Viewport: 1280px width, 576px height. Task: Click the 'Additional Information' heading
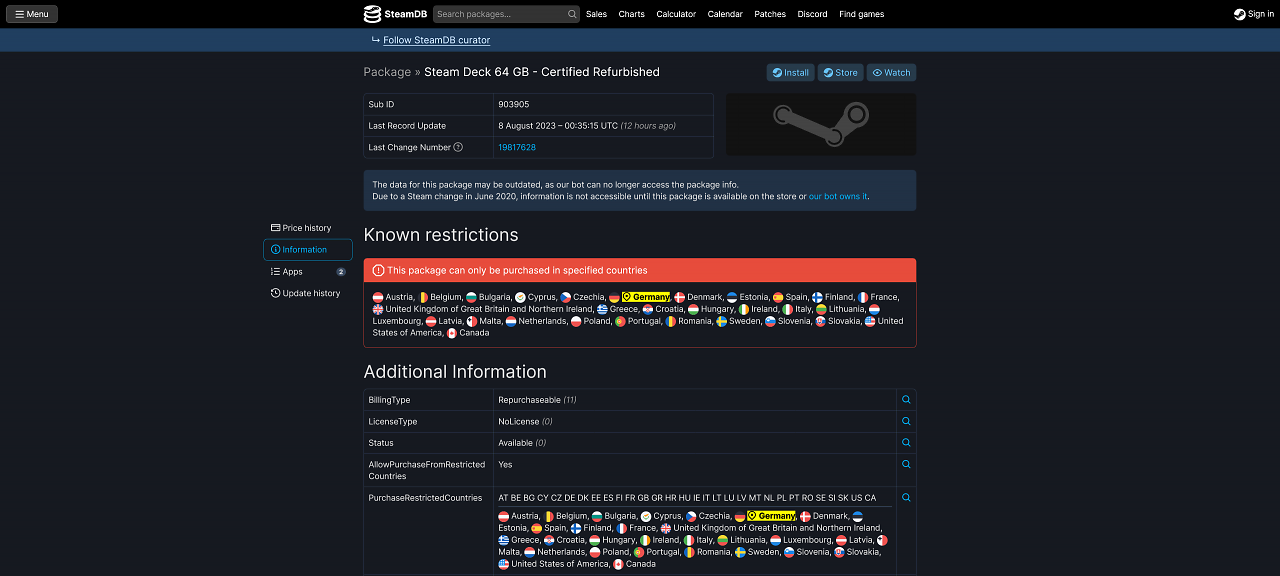455,372
